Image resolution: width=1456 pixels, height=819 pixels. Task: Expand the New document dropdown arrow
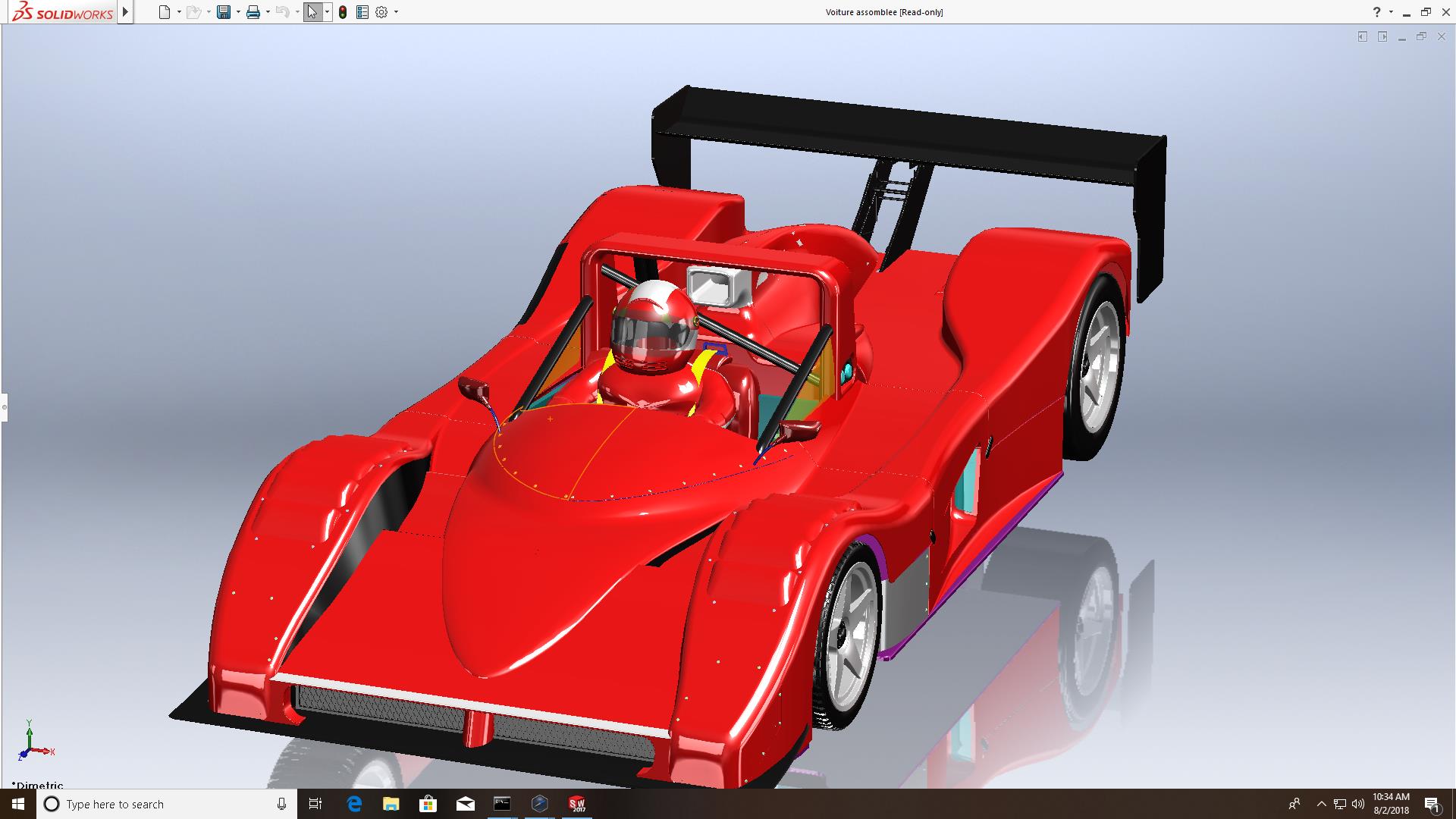point(179,12)
